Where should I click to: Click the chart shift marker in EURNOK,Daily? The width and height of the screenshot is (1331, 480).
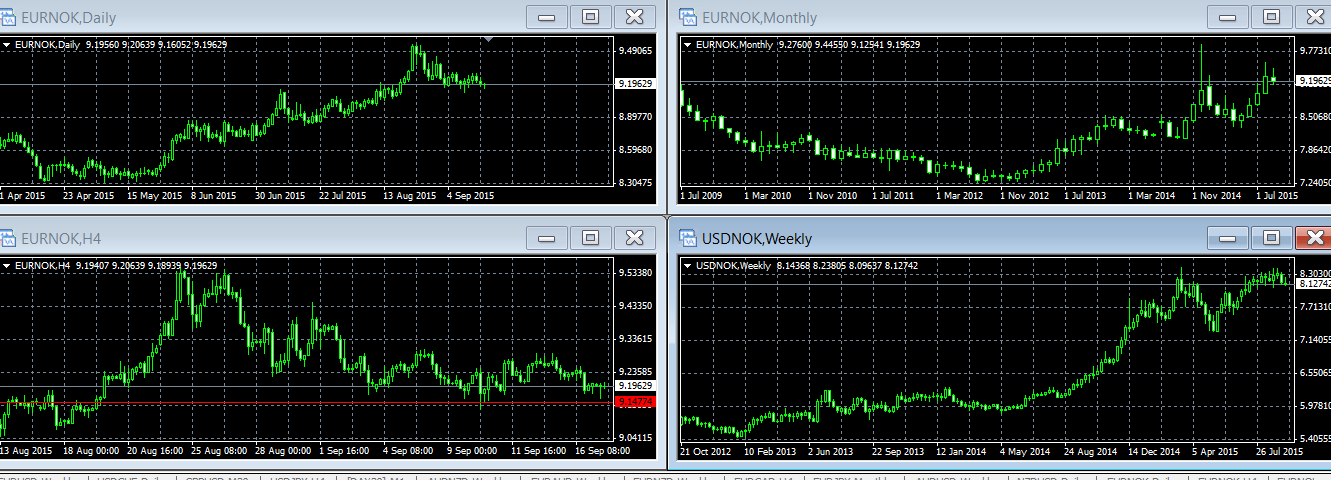pos(487,40)
